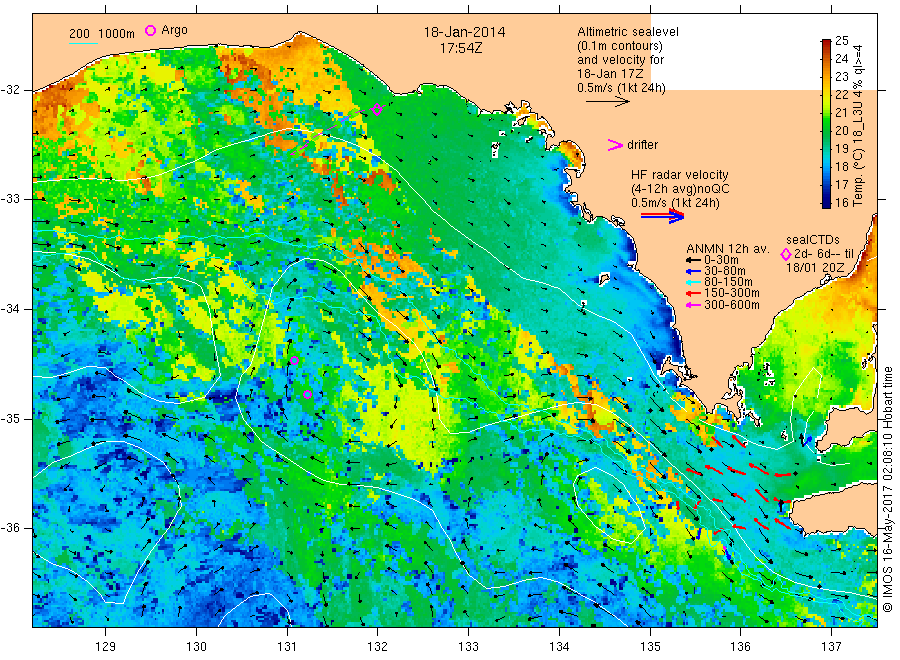The width and height of the screenshot is (900, 660).
Task: Click the vertical IMOS Hobart time credit text
Action: coord(888,490)
